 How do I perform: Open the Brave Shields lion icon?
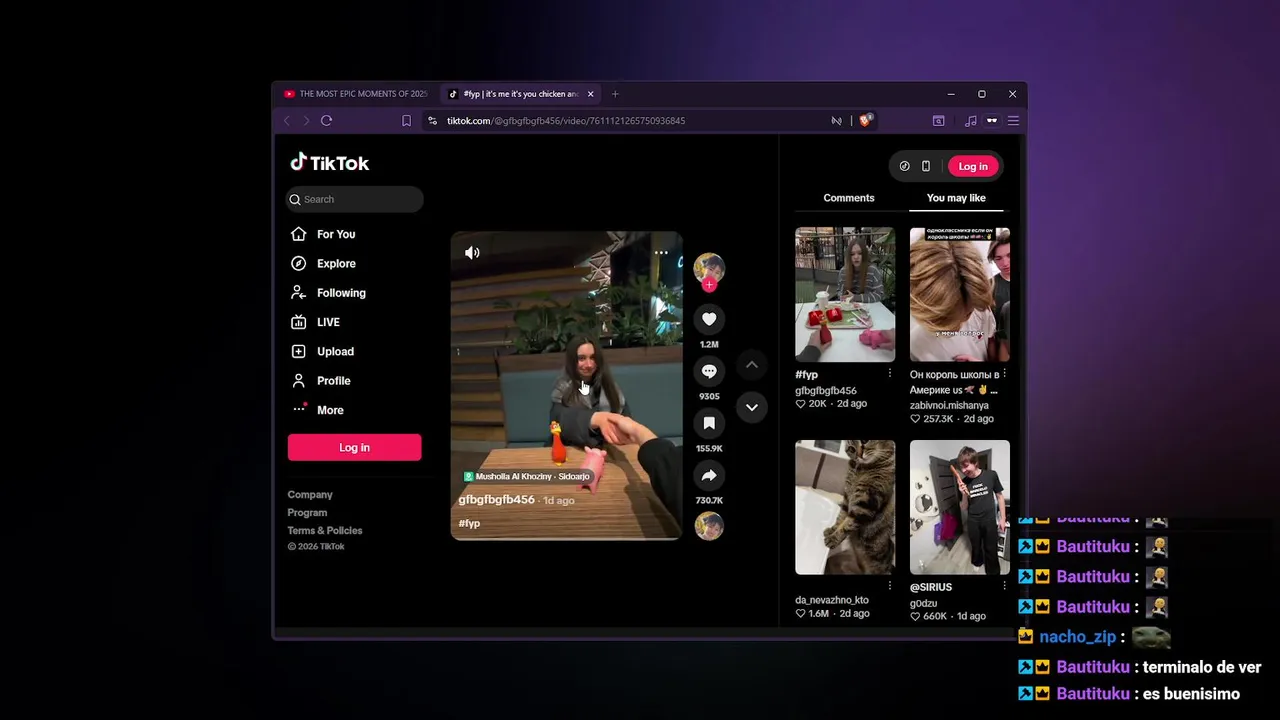pyautogui.click(x=865, y=121)
